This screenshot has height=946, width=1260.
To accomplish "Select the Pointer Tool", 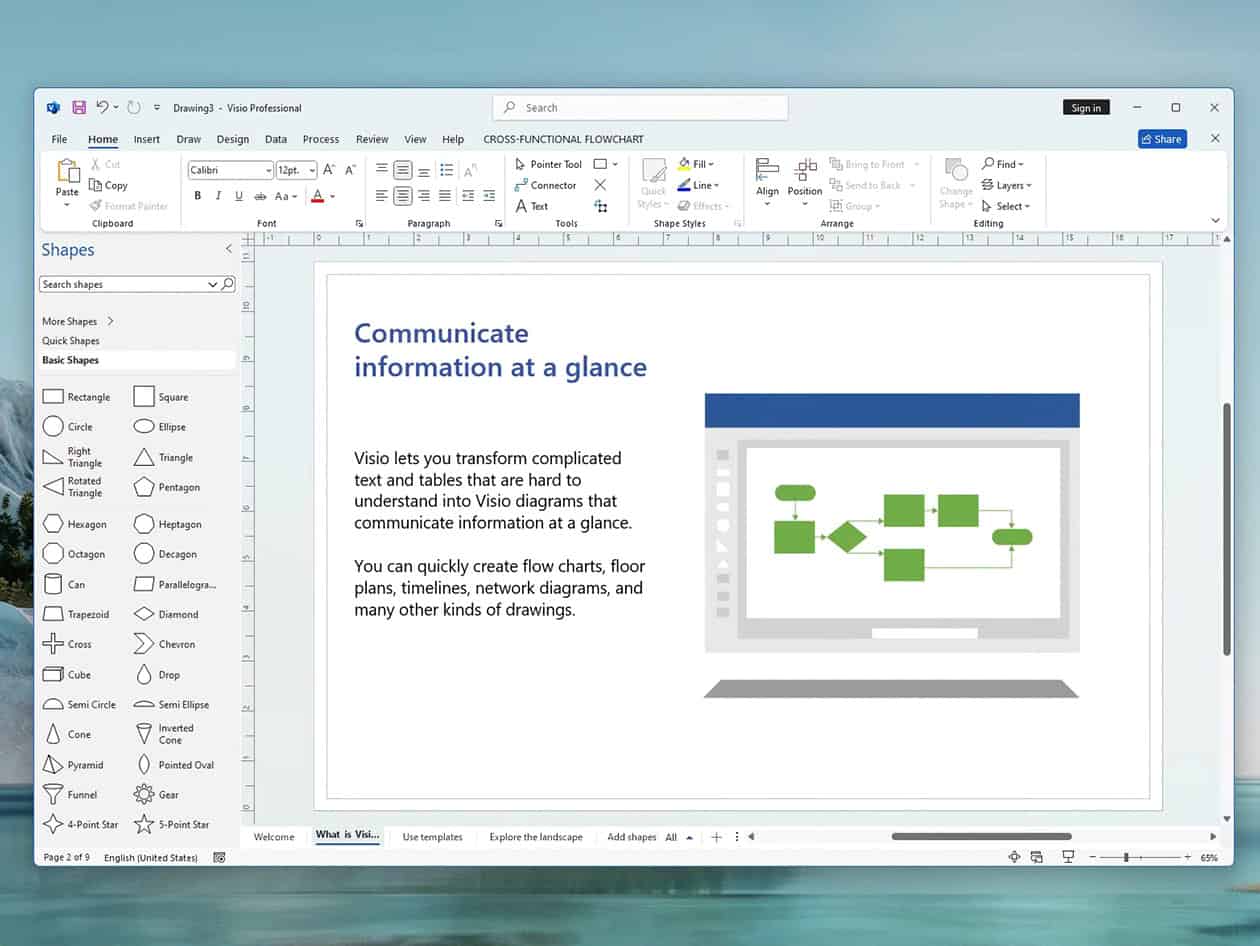I will click(551, 163).
